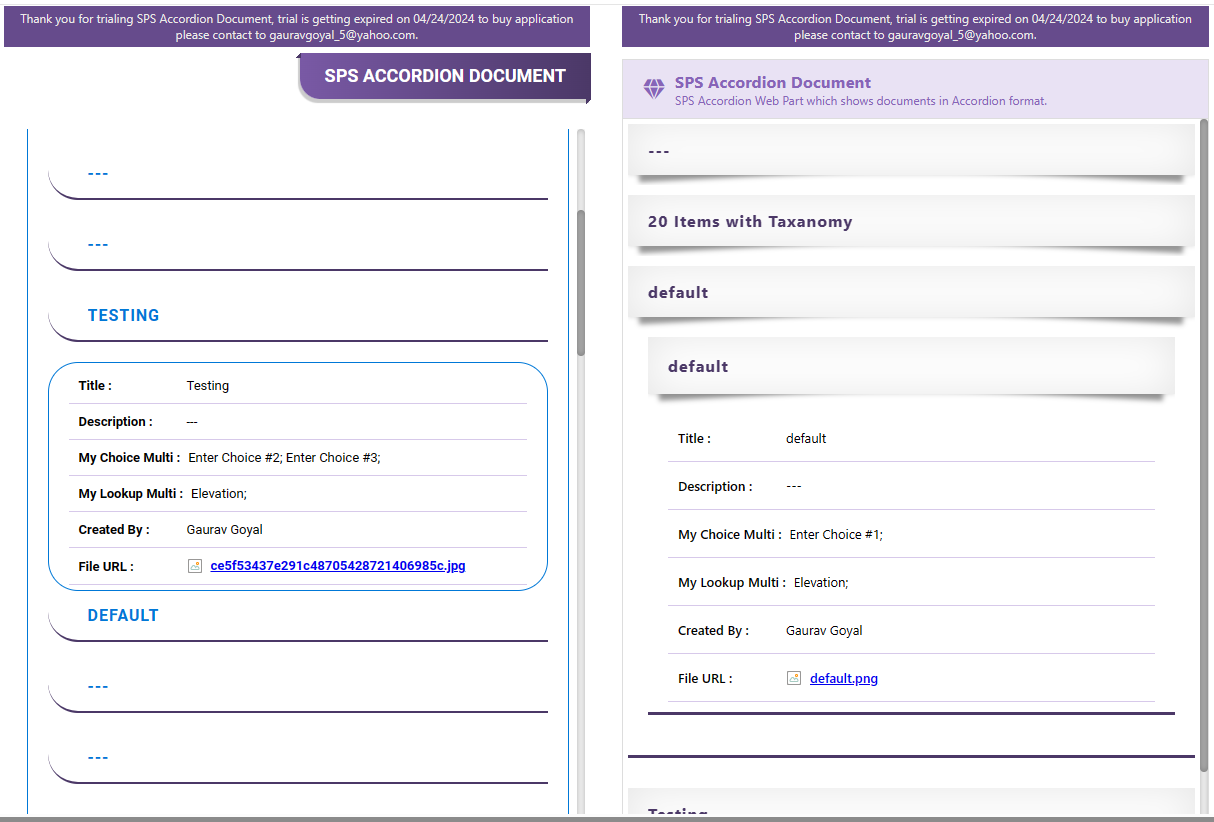Click the left panel vertical scrollbar thumb
The image size is (1214, 822).
click(581, 283)
